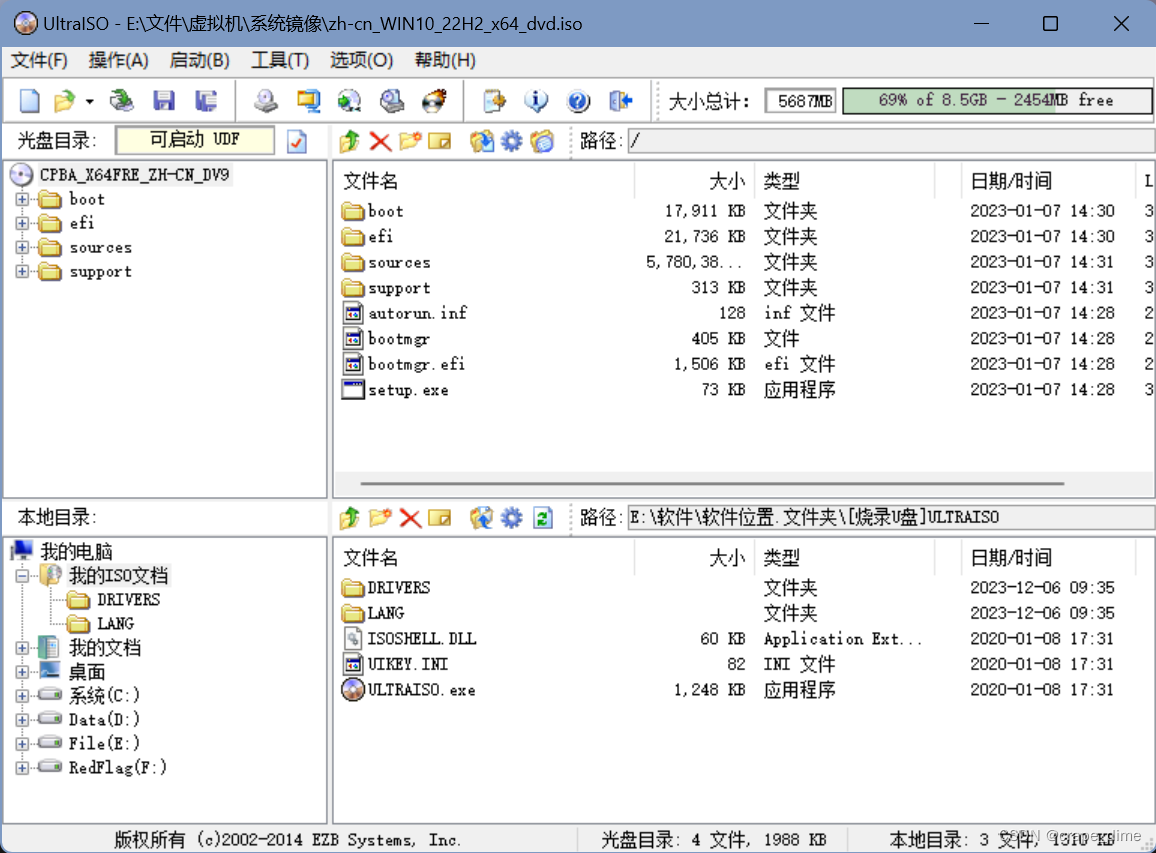
Task: Open the 工具(T) menu
Action: click(279, 60)
